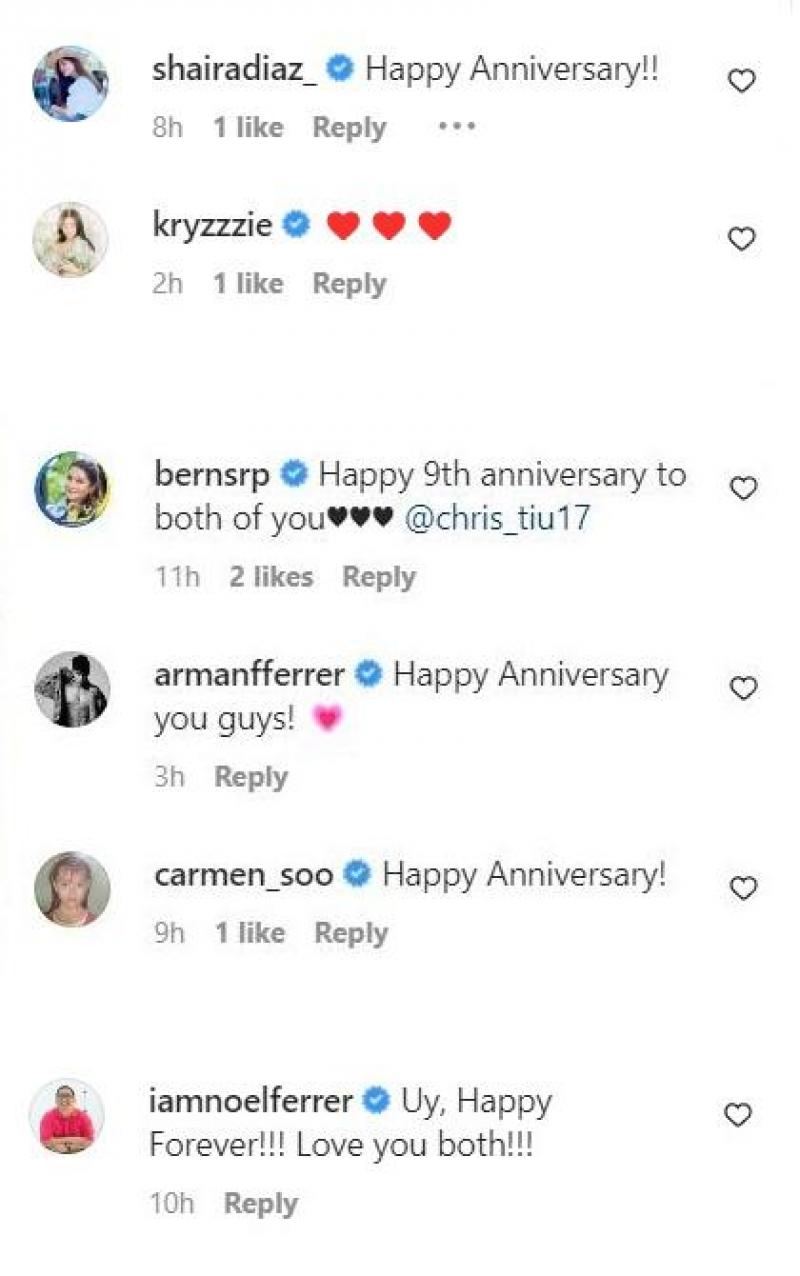Screen dimensions: 800x1276
Task: Like shairadiaz_'s Happy Anniversary comment
Action: point(741,81)
